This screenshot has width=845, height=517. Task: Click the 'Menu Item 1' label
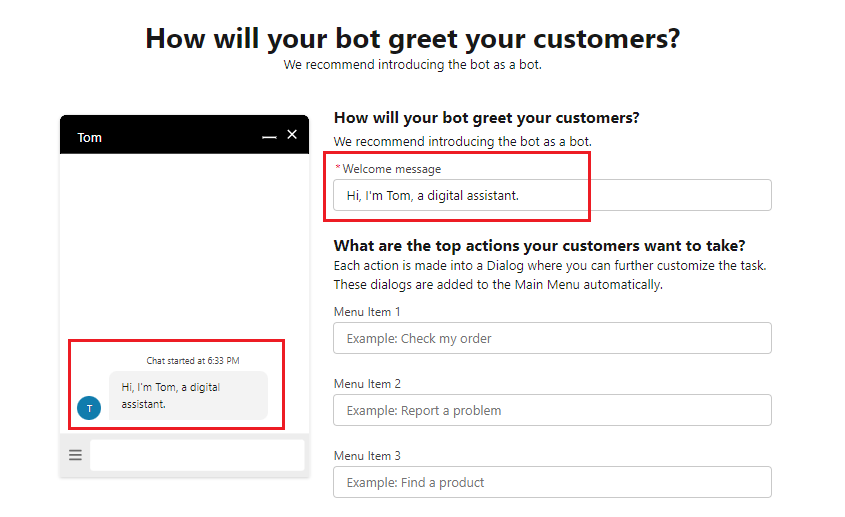[x=367, y=312]
